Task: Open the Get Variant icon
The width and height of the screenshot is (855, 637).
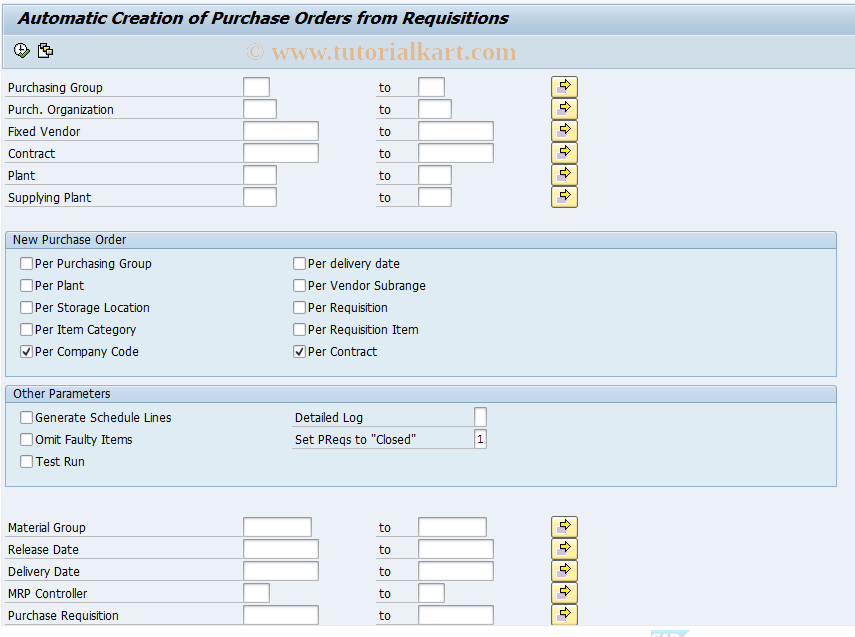Action: pos(45,50)
